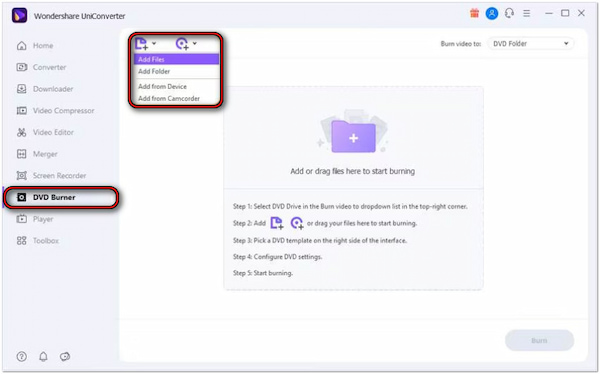Click the Converter sidebar icon
Image resolution: width=600 pixels, height=374 pixels.
[x=22, y=67]
